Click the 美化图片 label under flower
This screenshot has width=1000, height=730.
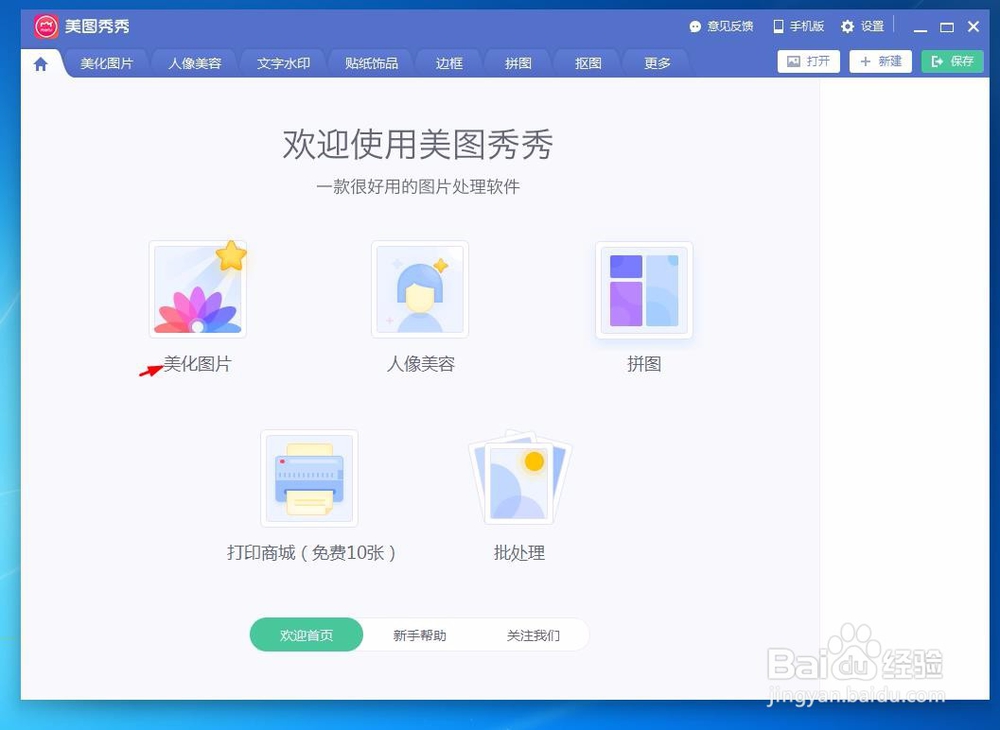(198, 364)
